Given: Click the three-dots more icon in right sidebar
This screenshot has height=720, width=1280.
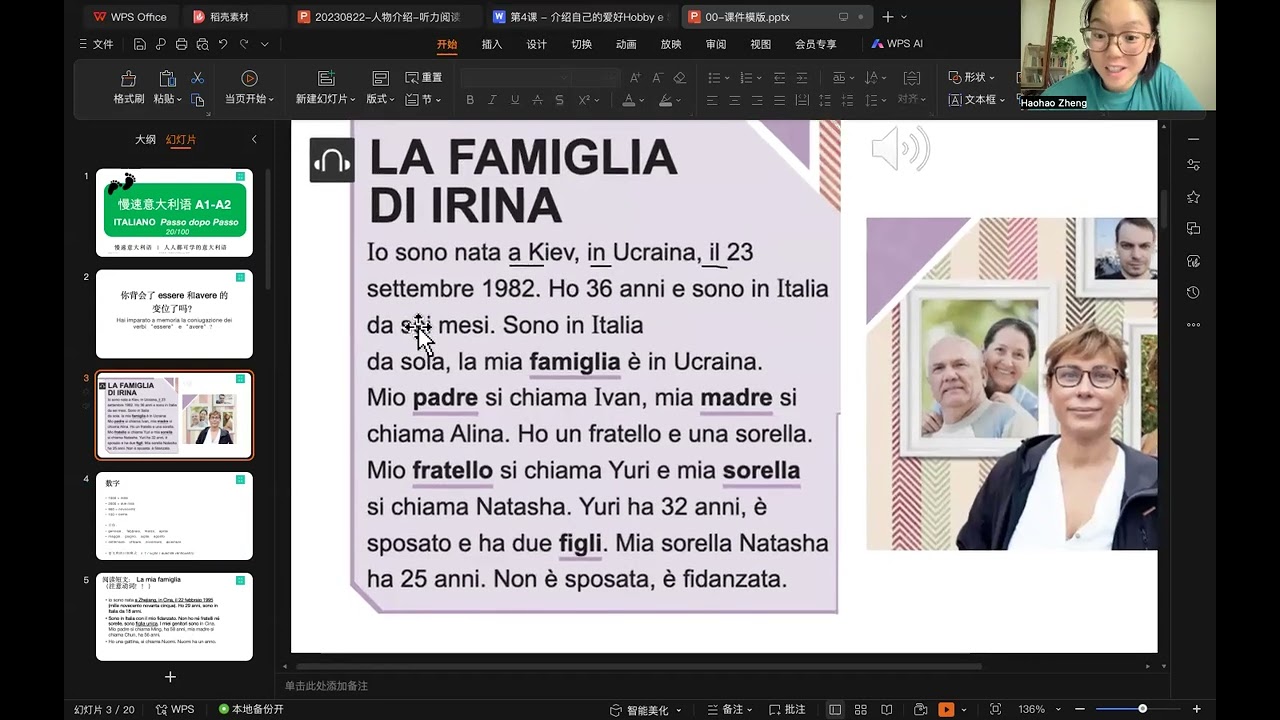Looking at the screenshot, I should pos(1193,324).
